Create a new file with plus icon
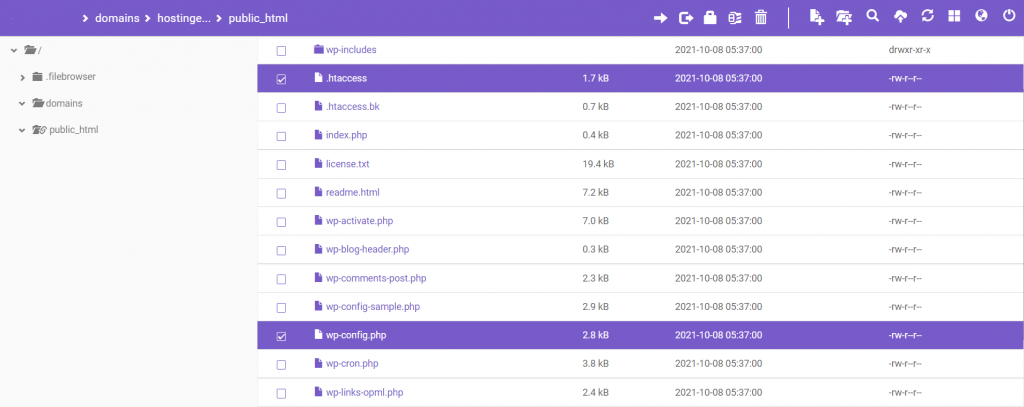Image resolution: width=1024 pixels, height=407 pixels. (x=816, y=18)
